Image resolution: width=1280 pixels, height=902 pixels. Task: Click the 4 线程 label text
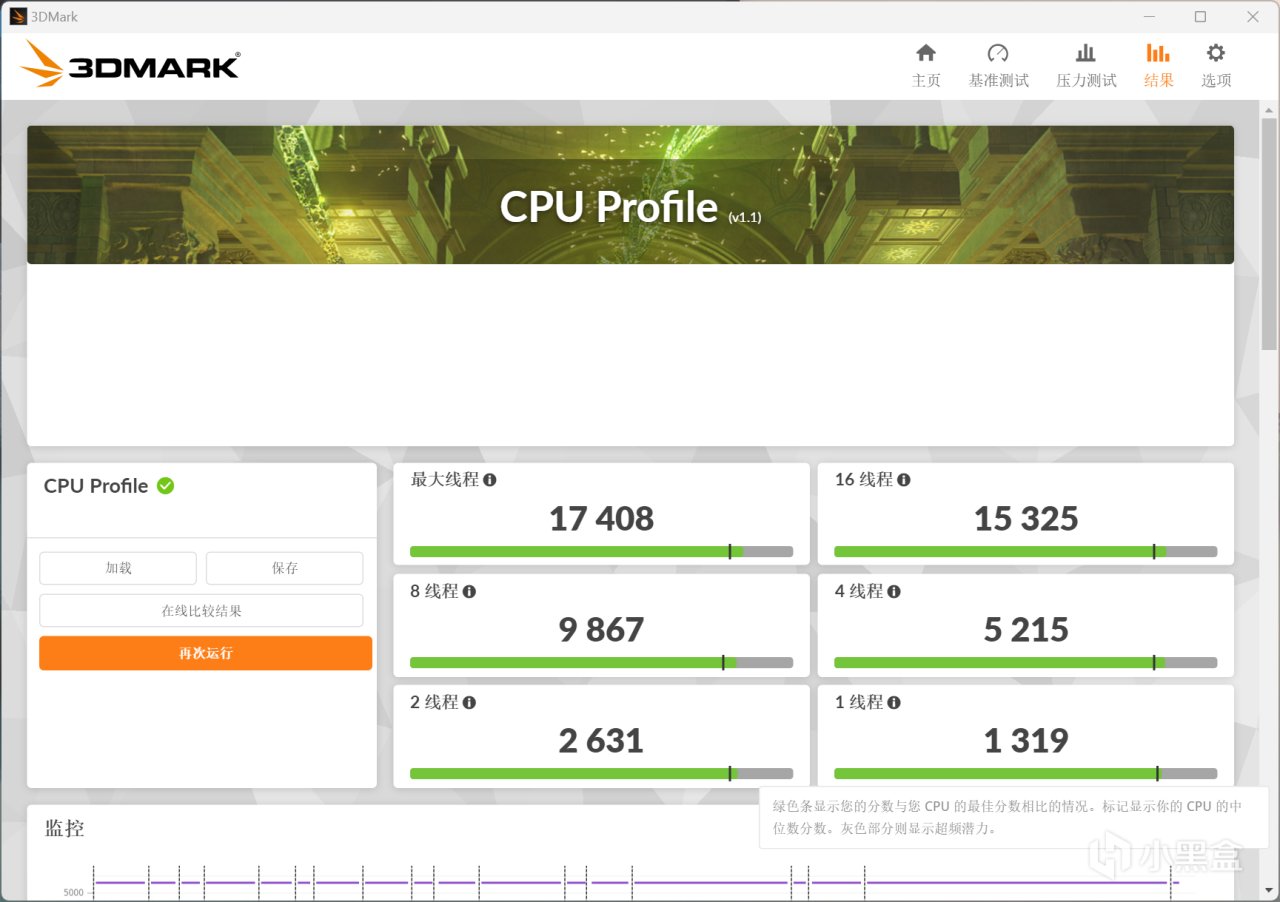click(x=859, y=591)
